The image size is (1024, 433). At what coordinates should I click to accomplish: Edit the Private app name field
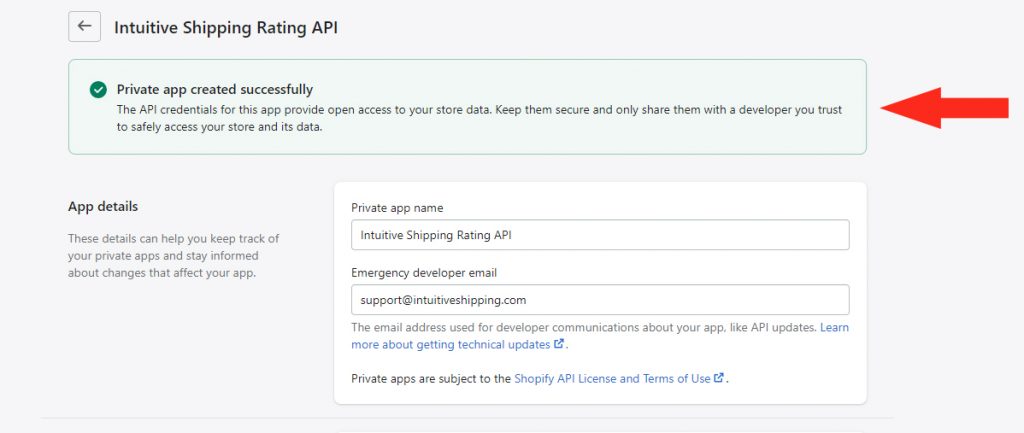pos(600,234)
